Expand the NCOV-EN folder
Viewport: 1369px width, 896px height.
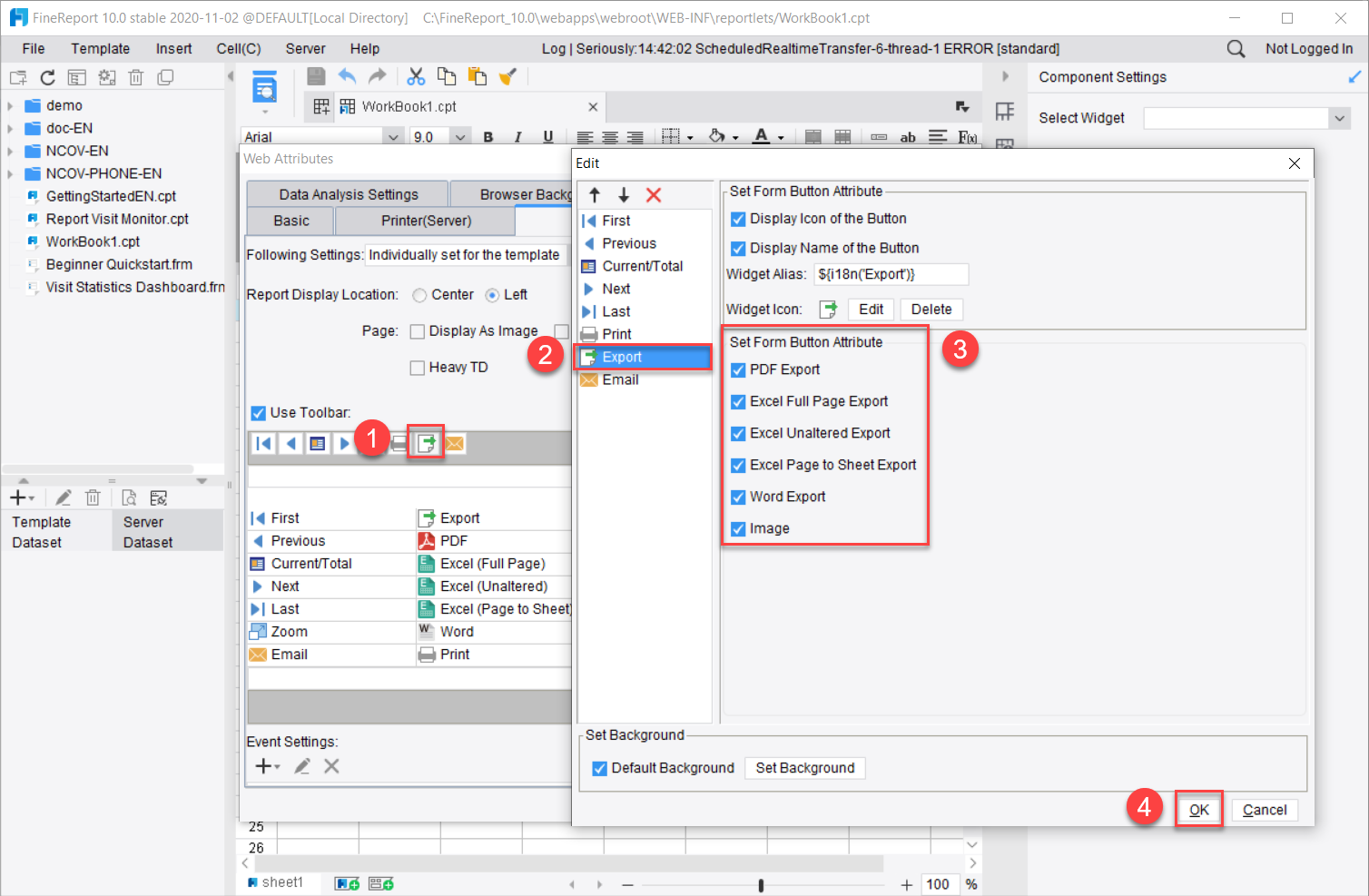10,152
